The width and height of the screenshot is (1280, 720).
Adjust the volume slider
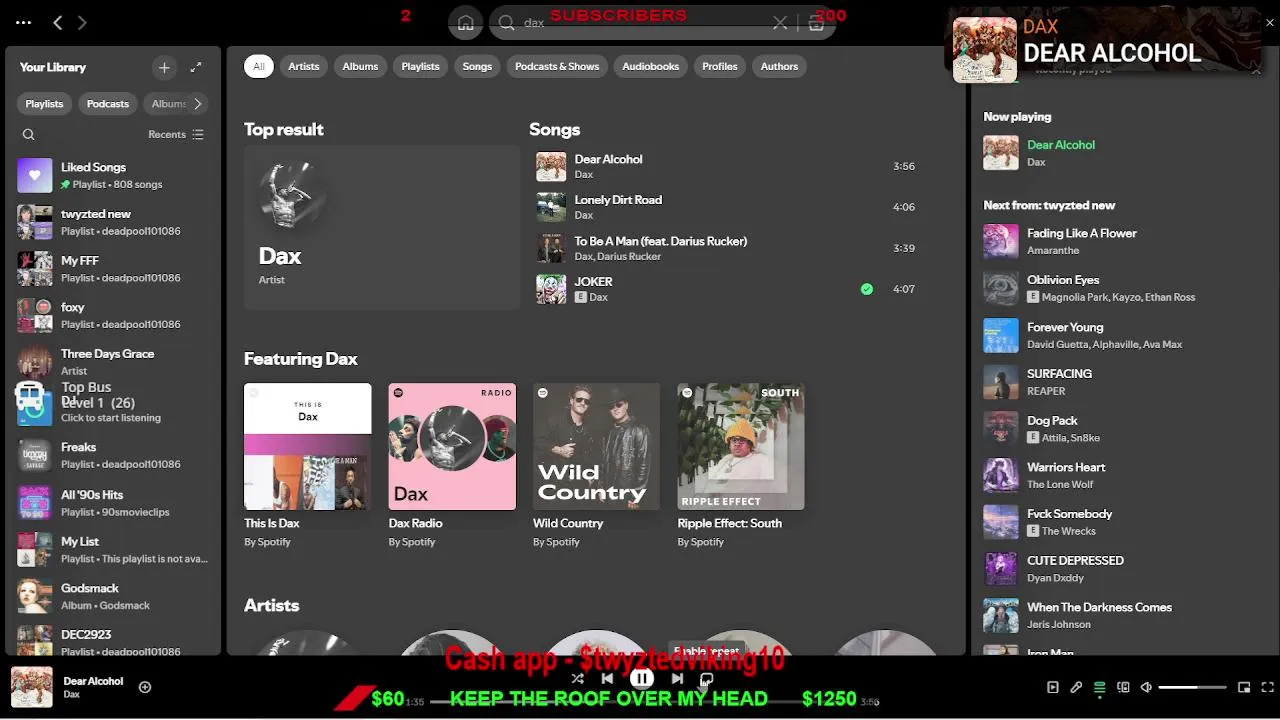[1192, 687]
